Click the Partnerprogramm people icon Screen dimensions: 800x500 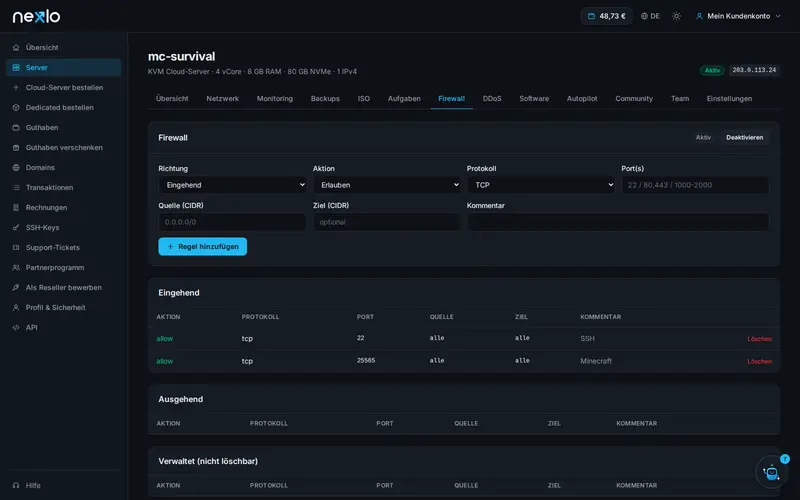(16, 267)
